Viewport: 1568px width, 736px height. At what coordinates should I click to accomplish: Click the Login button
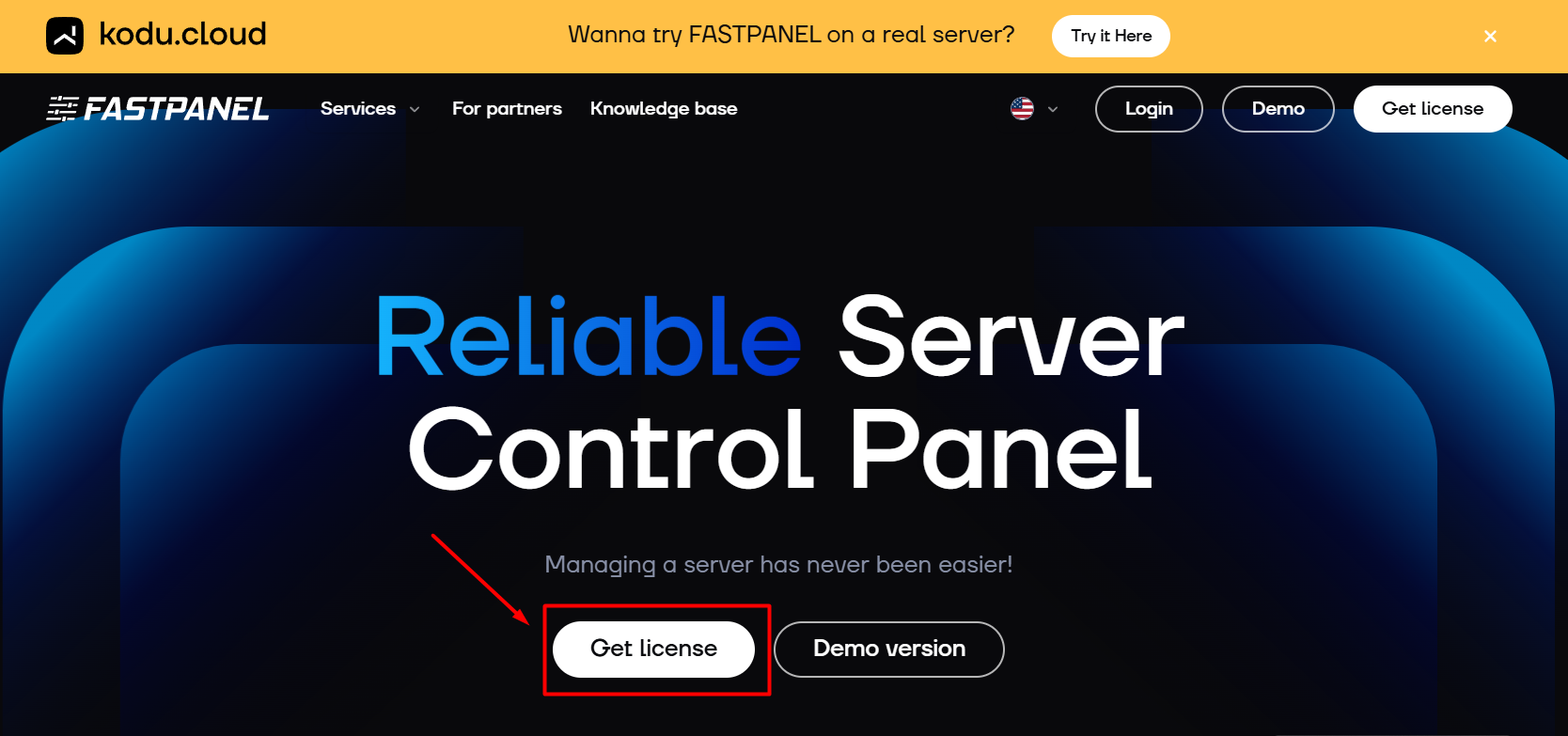click(1149, 109)
